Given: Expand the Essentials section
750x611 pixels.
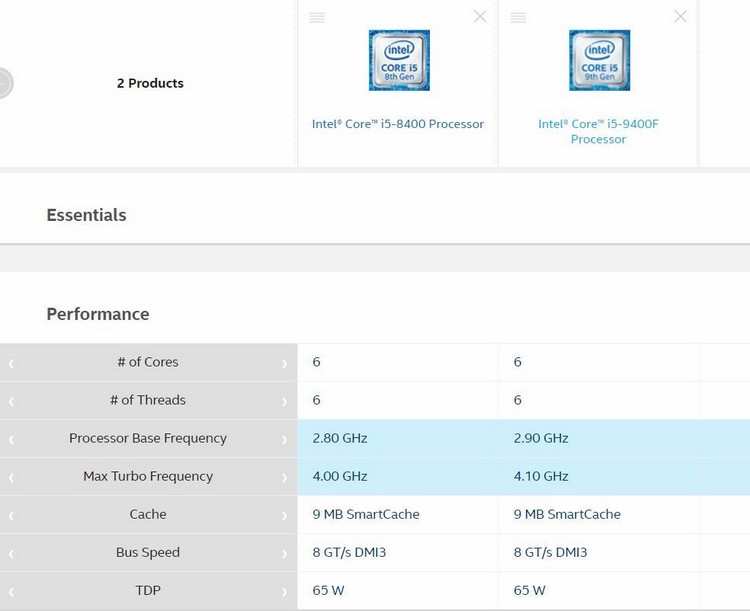Looking at the screenshot, I should [x=87, y=215].
